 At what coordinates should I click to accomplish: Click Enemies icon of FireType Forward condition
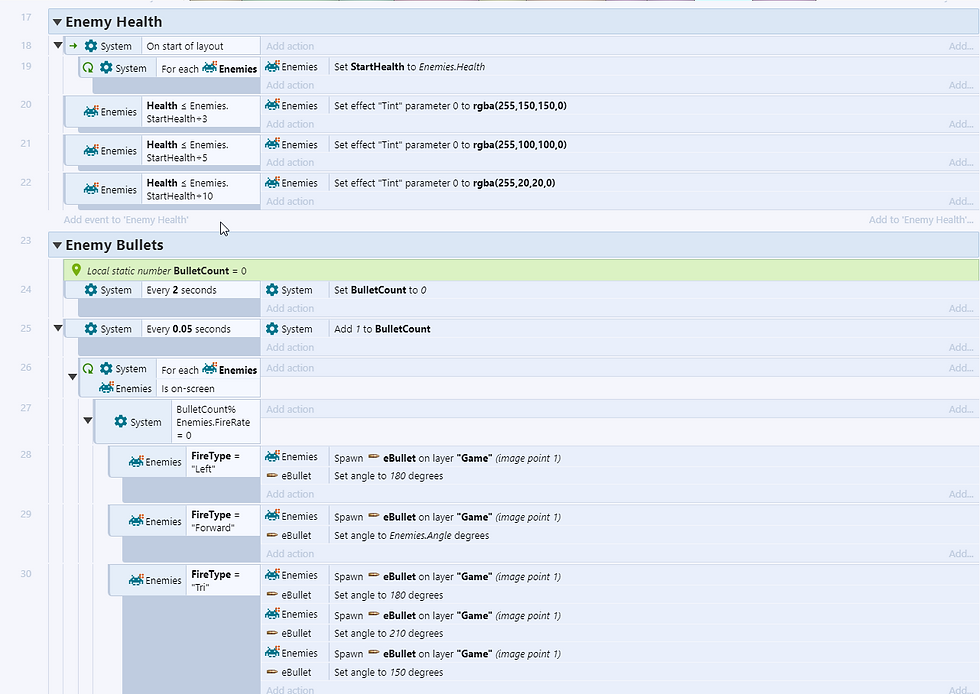point(136,520)
